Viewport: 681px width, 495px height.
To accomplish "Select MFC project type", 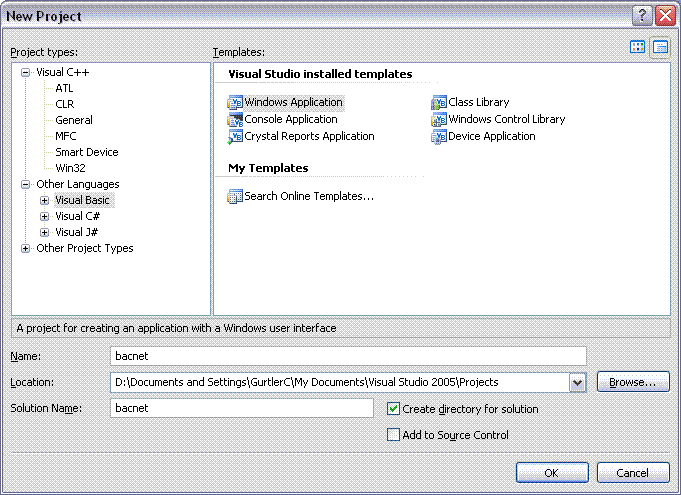I will [x=66, y=136].
